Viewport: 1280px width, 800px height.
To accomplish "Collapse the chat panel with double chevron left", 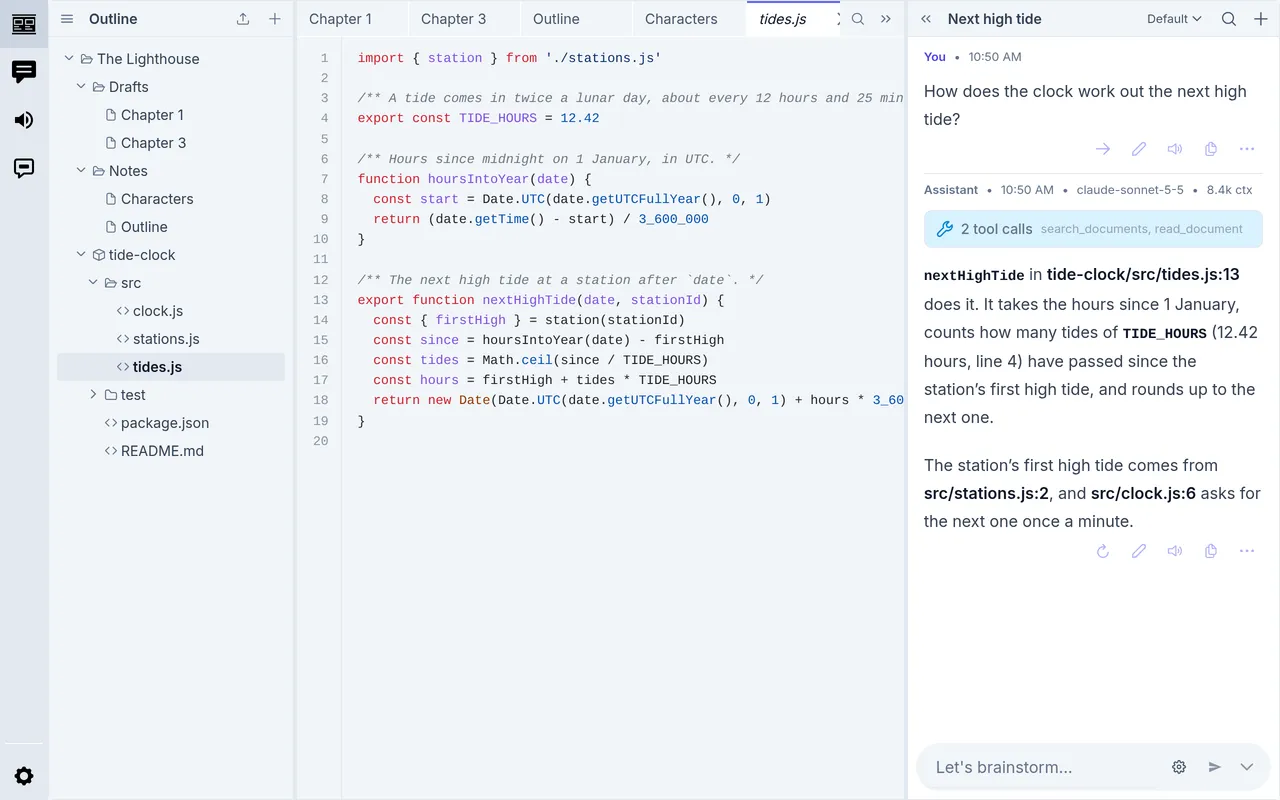I will tap(926, 19).
